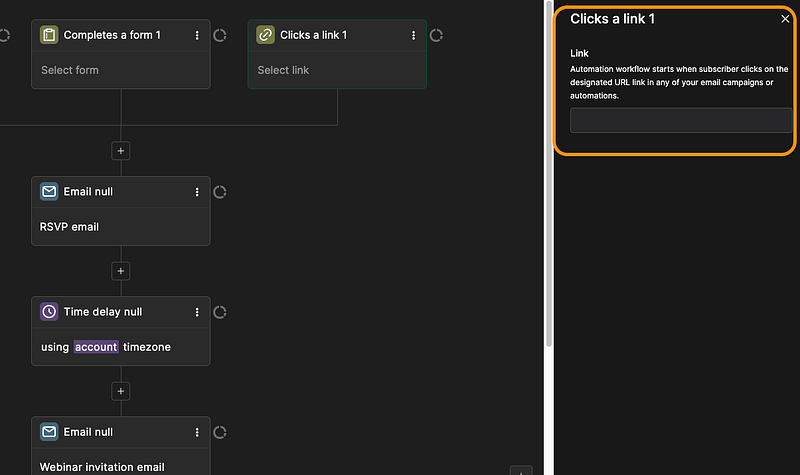The image size is (800, 475).
Task: Click the Time delay clock icon
Action: tap(49, 312)
